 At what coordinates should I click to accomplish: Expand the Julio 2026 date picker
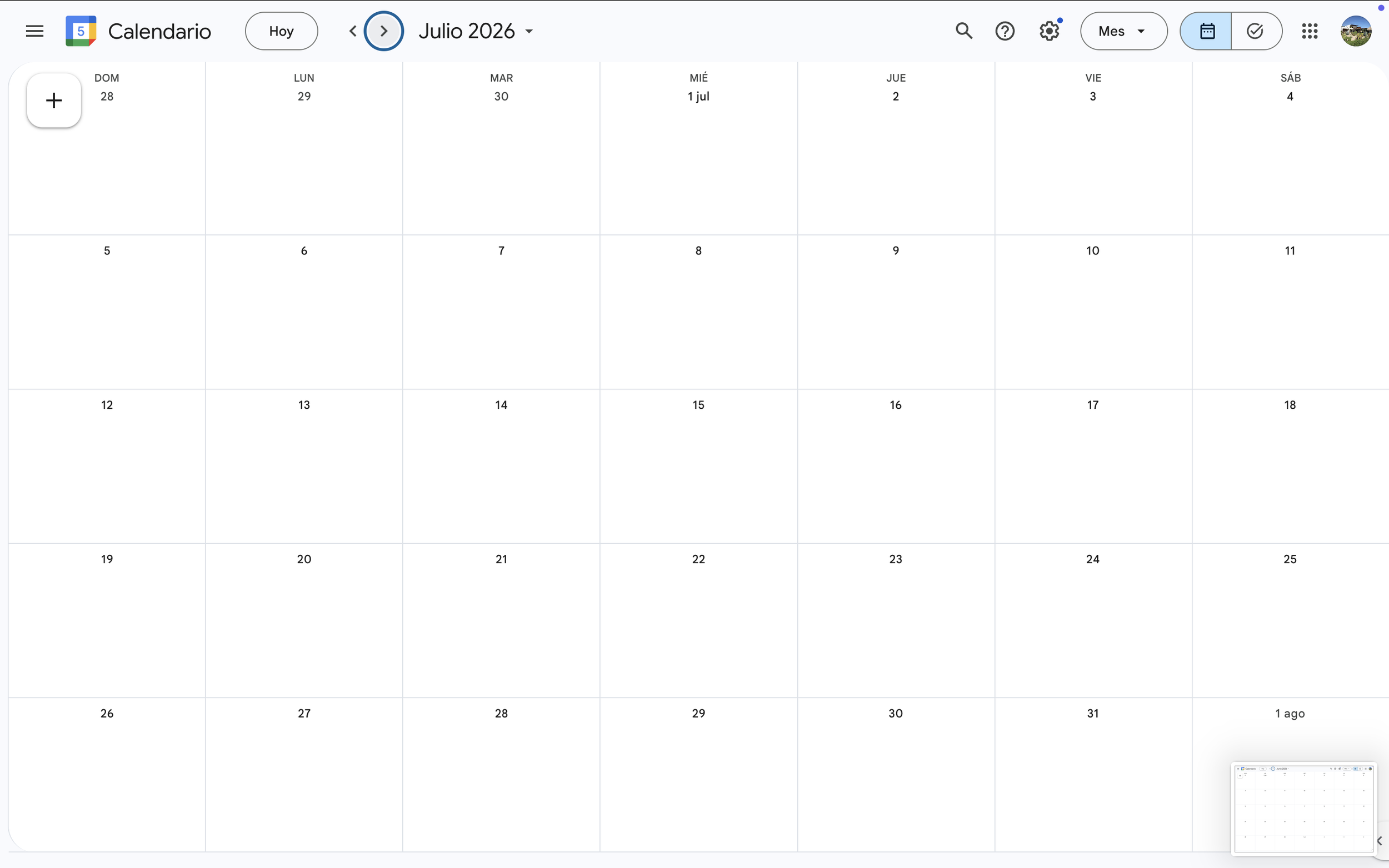(x=476, y=31)
